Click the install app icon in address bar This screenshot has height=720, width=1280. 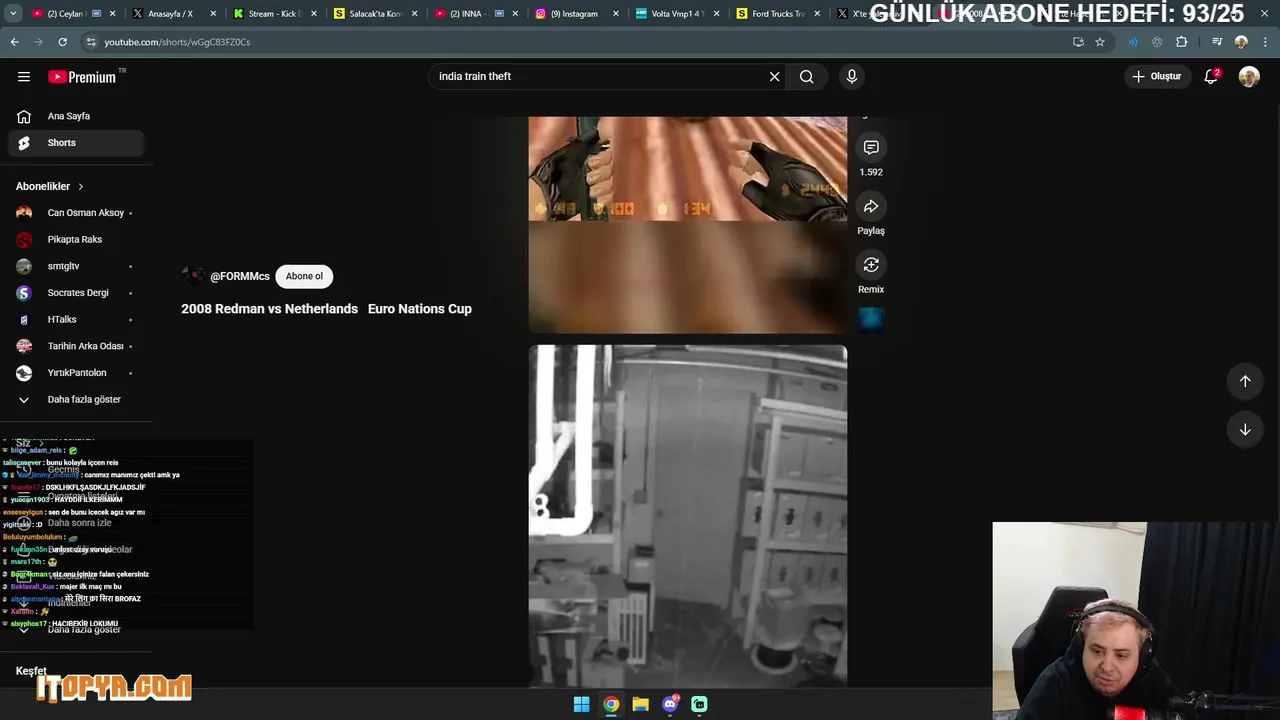coord(1078,42)
